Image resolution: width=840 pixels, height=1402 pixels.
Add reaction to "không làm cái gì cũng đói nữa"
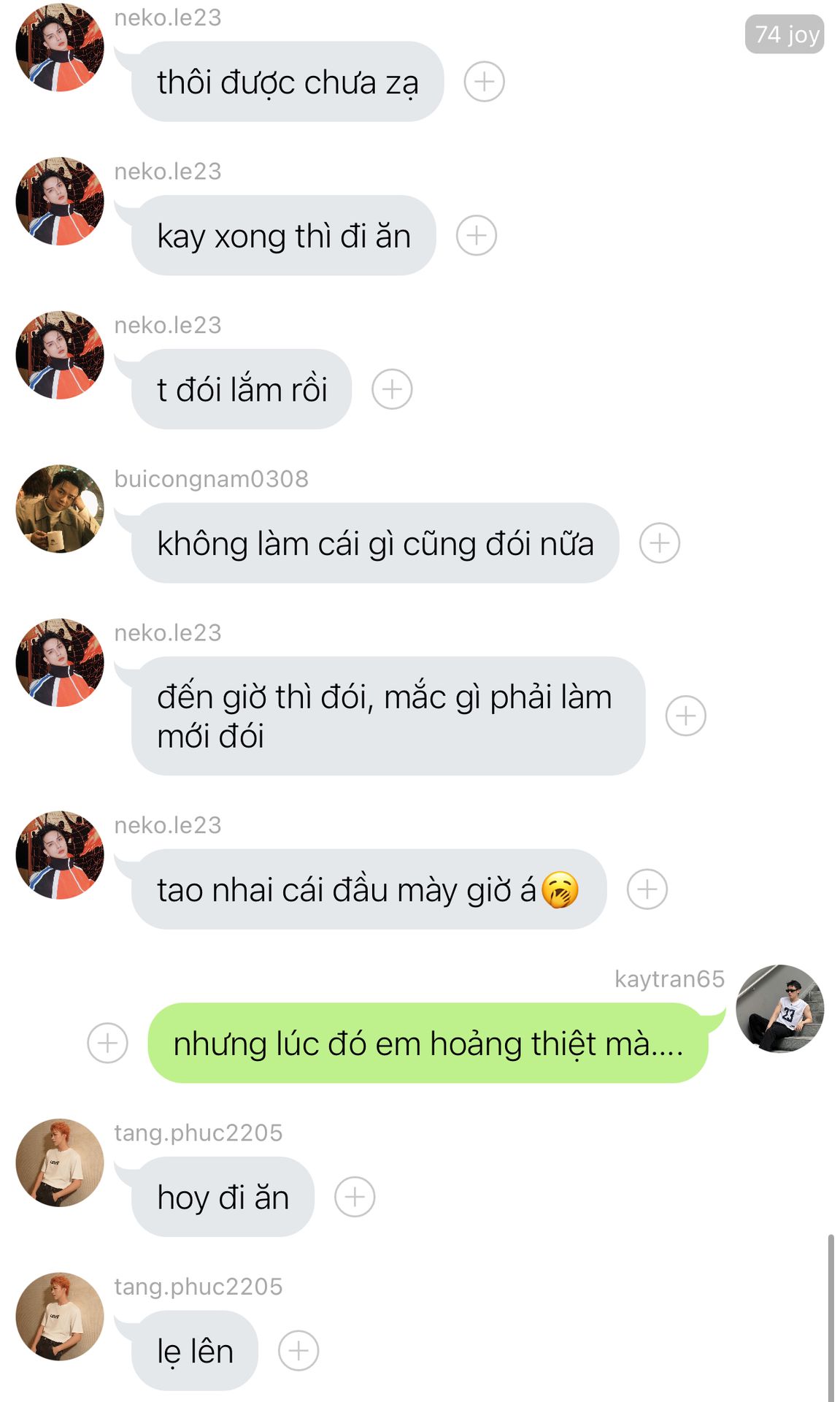pos(660,543)
